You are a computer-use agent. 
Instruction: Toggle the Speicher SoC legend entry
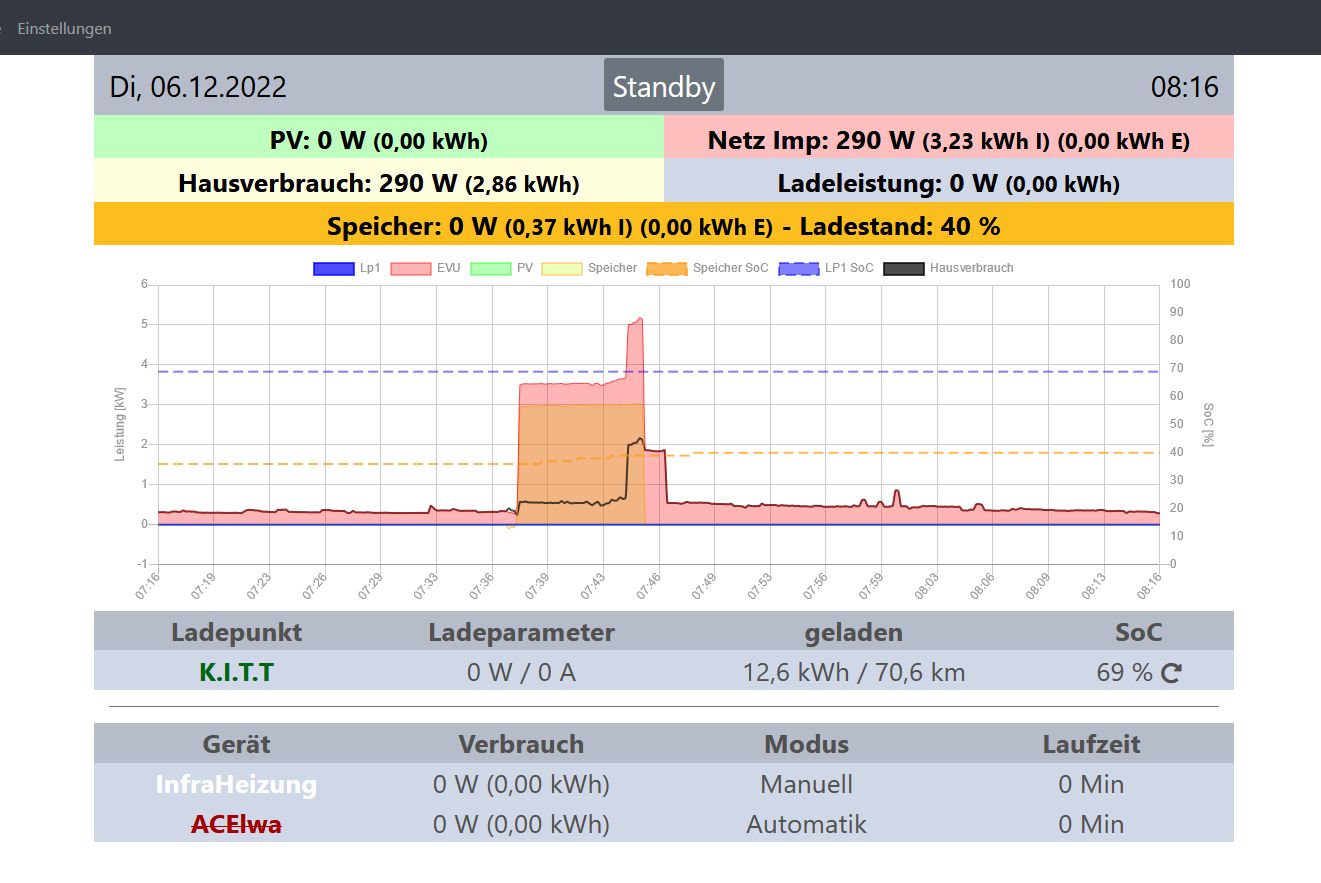click(x=707, y=268)
